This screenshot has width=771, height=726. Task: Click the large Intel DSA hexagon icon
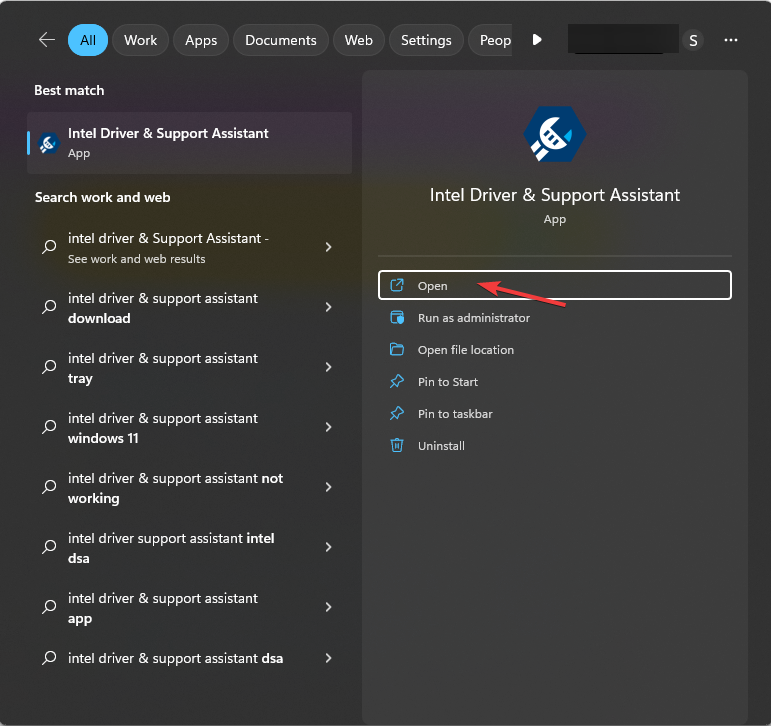point(555,134)
